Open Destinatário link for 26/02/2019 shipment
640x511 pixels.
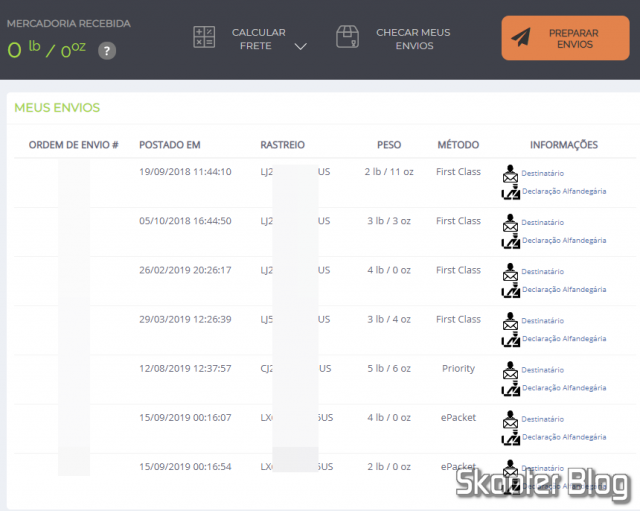[x=542, y=272]
